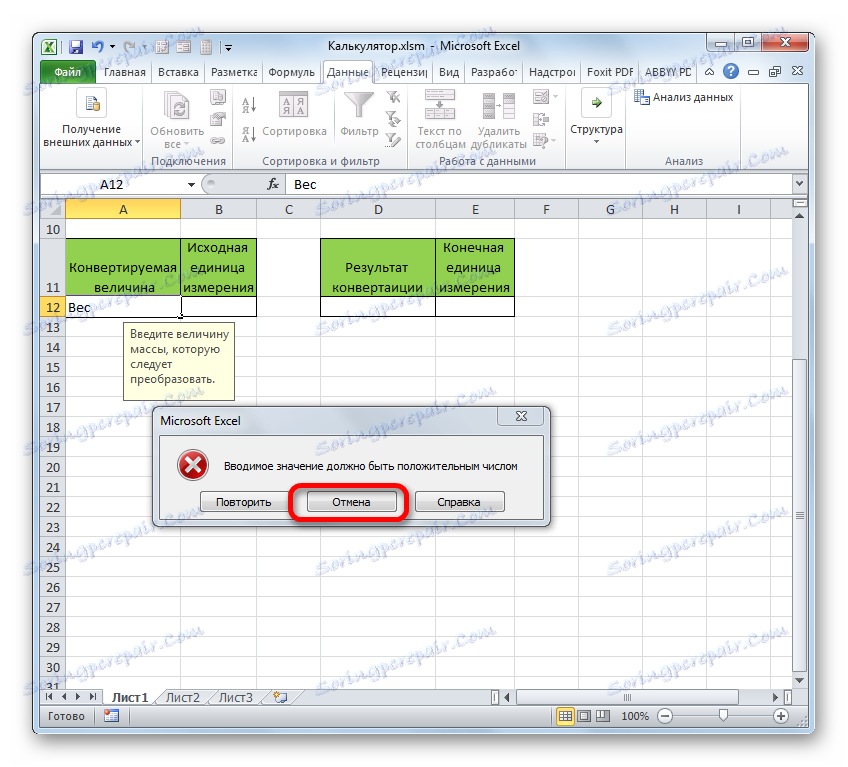Click the Name Box showing A12
The width and height of the screenshot is (848, 767).
[x=112, y=185]
